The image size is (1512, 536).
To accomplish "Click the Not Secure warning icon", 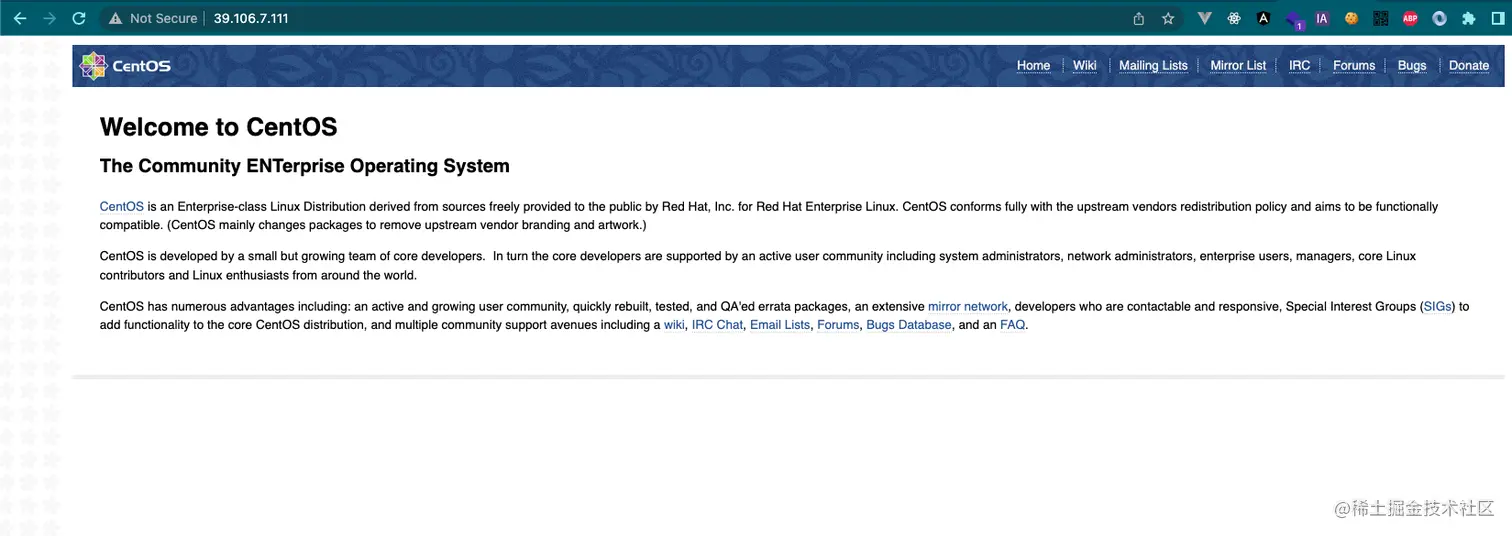I will pos(116,18).
